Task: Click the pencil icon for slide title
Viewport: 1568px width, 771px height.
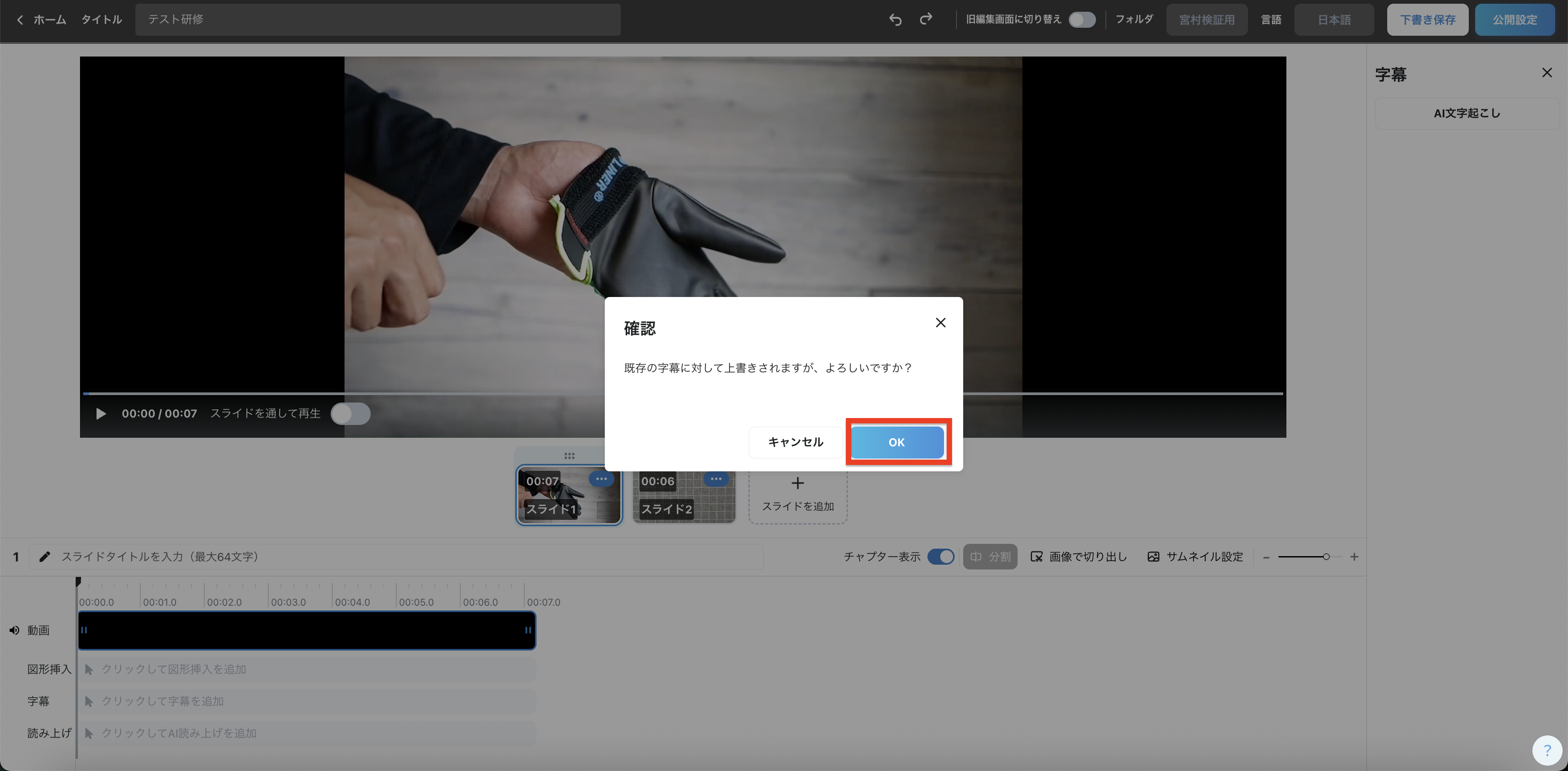Action: coord(44,557)
